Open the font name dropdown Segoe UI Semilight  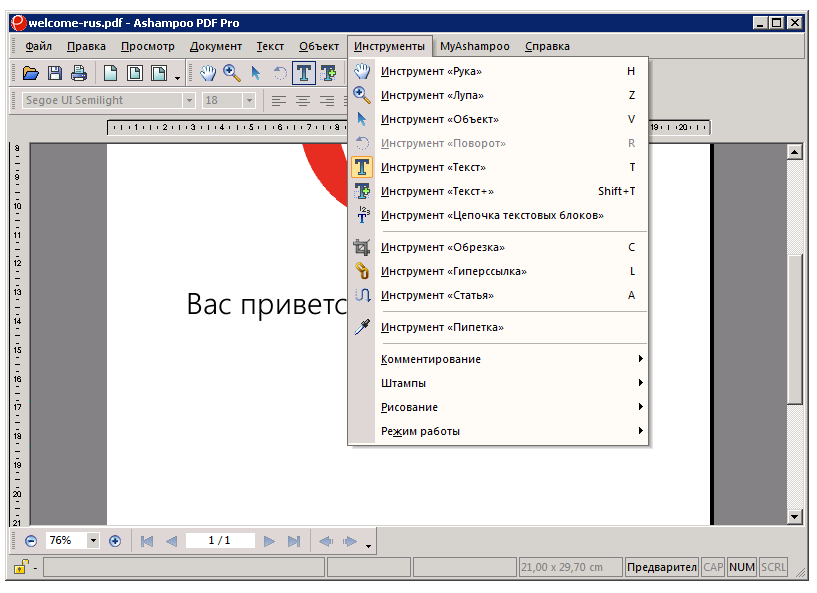(189, 100)
